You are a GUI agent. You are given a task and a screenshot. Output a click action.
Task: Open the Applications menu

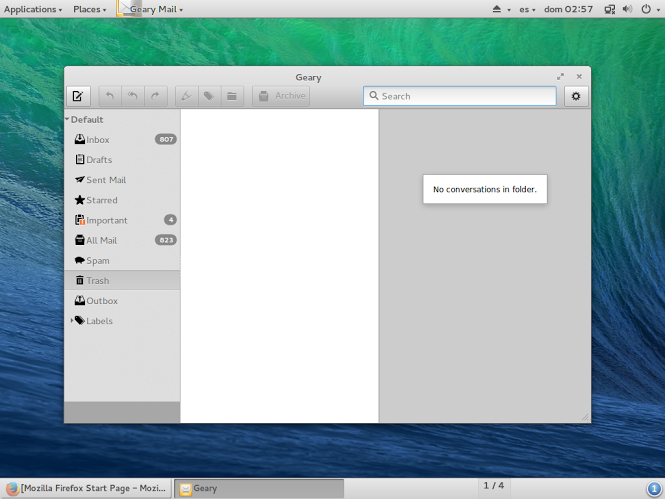33,9
